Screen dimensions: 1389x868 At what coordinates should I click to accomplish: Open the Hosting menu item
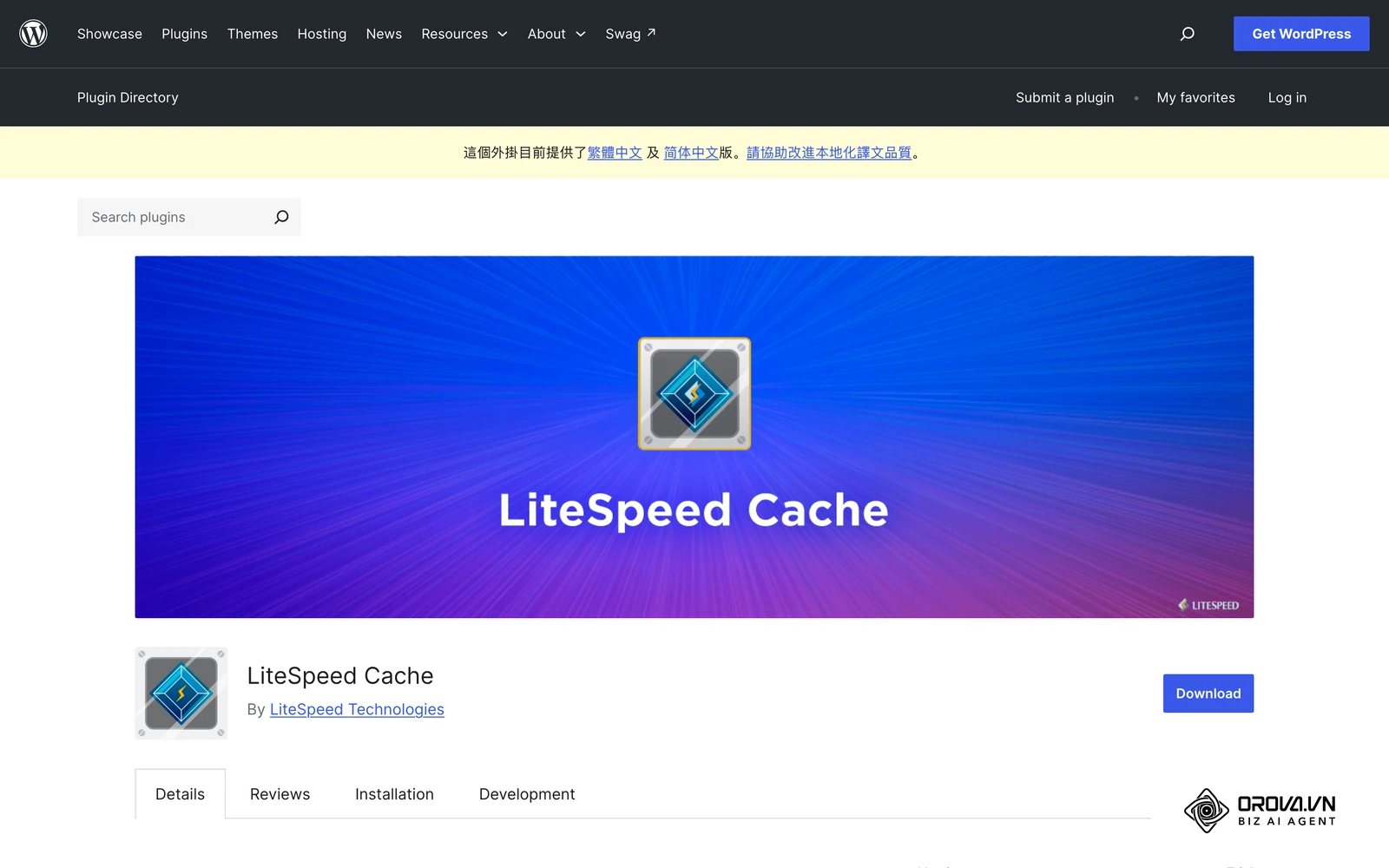click(x=322, y=34)
